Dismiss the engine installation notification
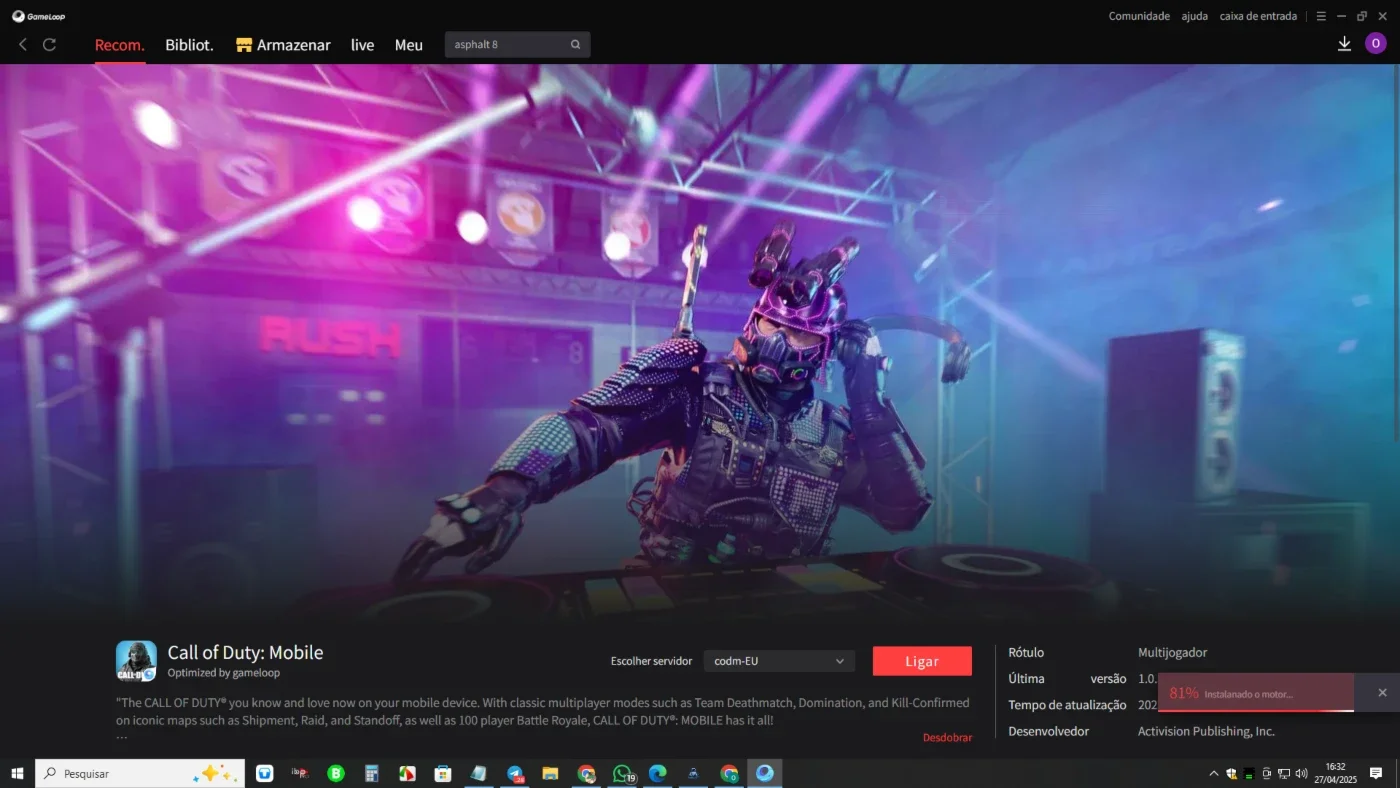This screenshot has width=1400, height=788. pyautogui.click(x=1382, y=692)
